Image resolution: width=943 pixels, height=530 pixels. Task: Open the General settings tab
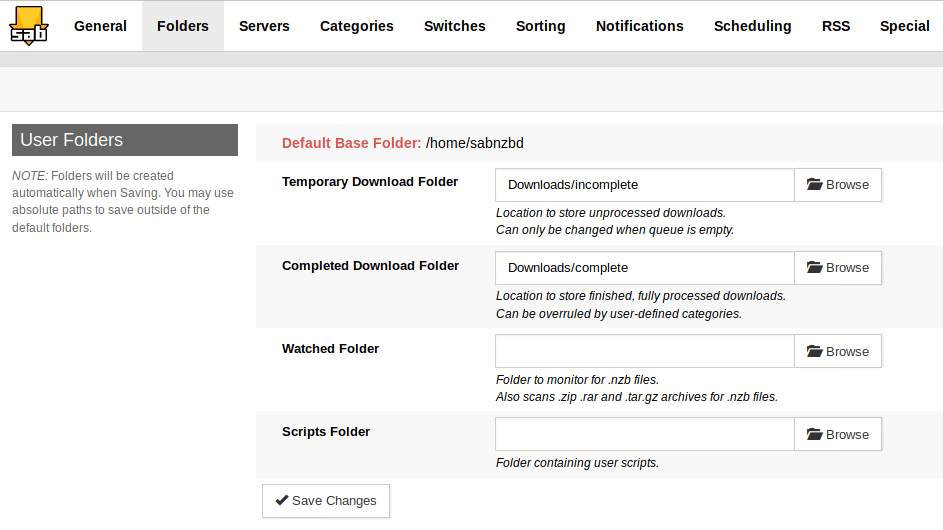[100, 26]
